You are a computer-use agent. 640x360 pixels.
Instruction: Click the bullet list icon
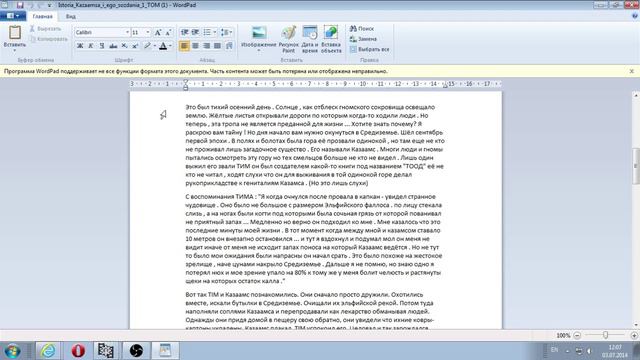pos(207,32)
